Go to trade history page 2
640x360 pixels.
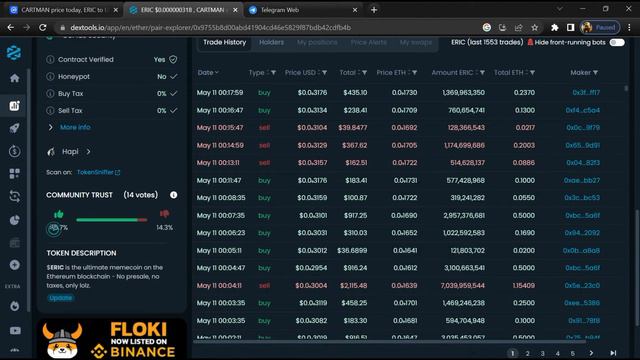coord(527,353)
